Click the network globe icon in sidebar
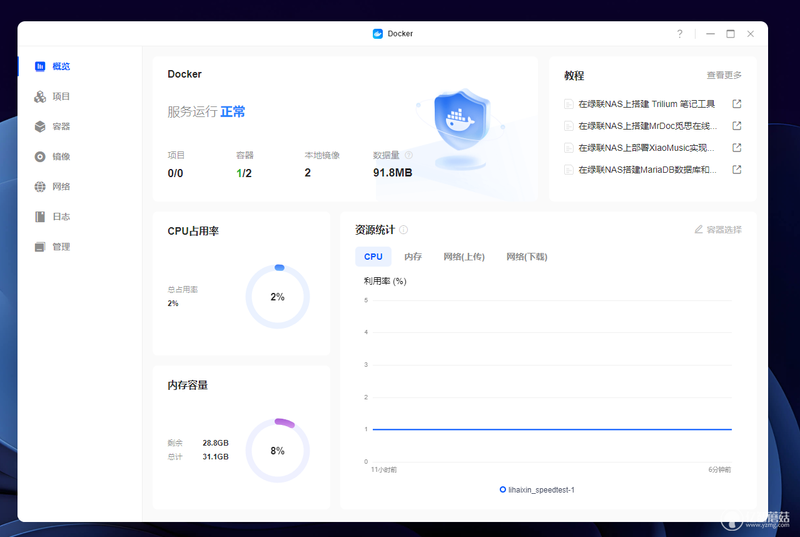This screenshot has width=800, height=537. click(40, 187)
